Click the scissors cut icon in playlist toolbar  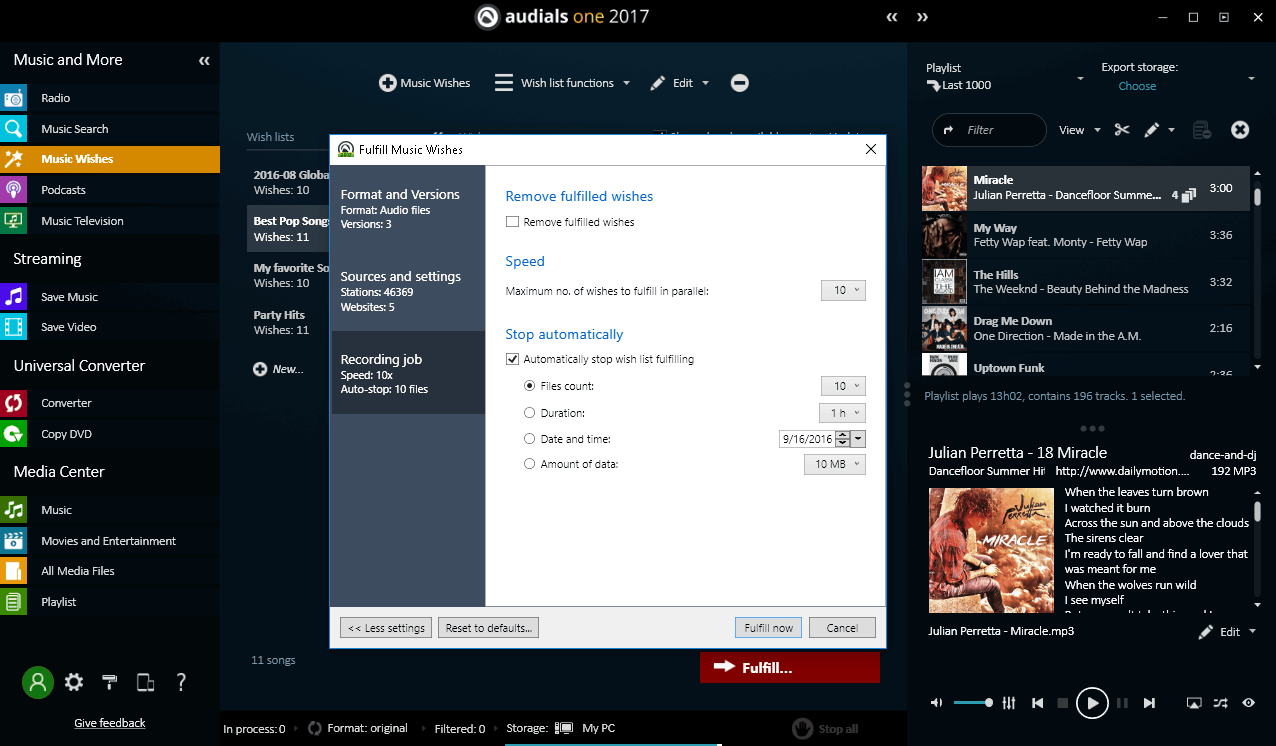coord(1121,130)
